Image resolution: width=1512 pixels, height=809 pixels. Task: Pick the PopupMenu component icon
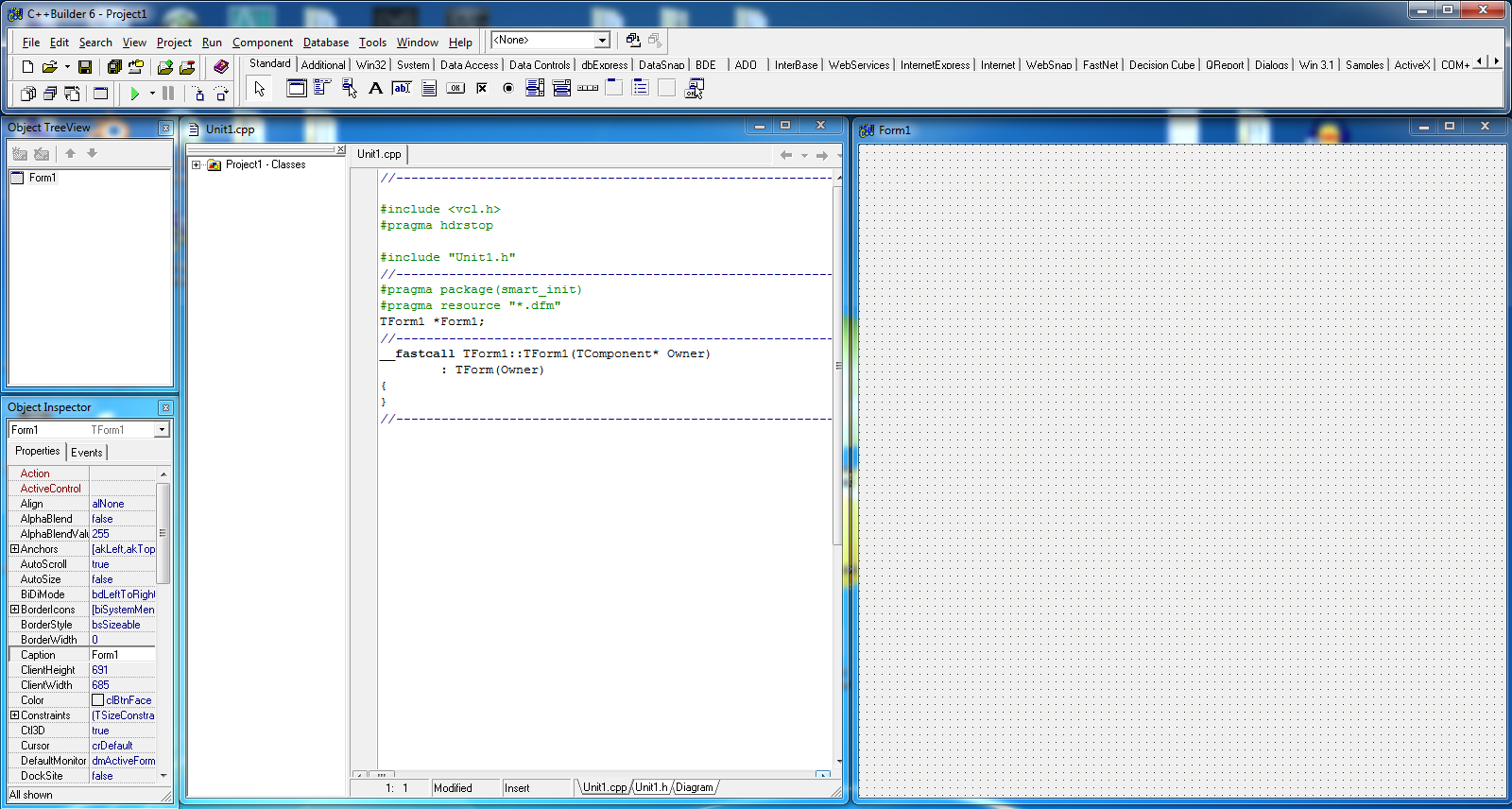tap(349, 88)
